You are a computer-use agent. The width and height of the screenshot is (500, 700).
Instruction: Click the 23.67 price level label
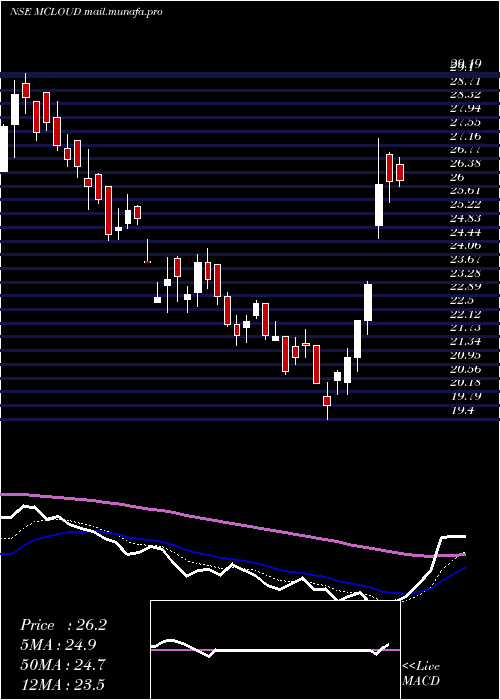pyautogui.click(x=465, y=259)
